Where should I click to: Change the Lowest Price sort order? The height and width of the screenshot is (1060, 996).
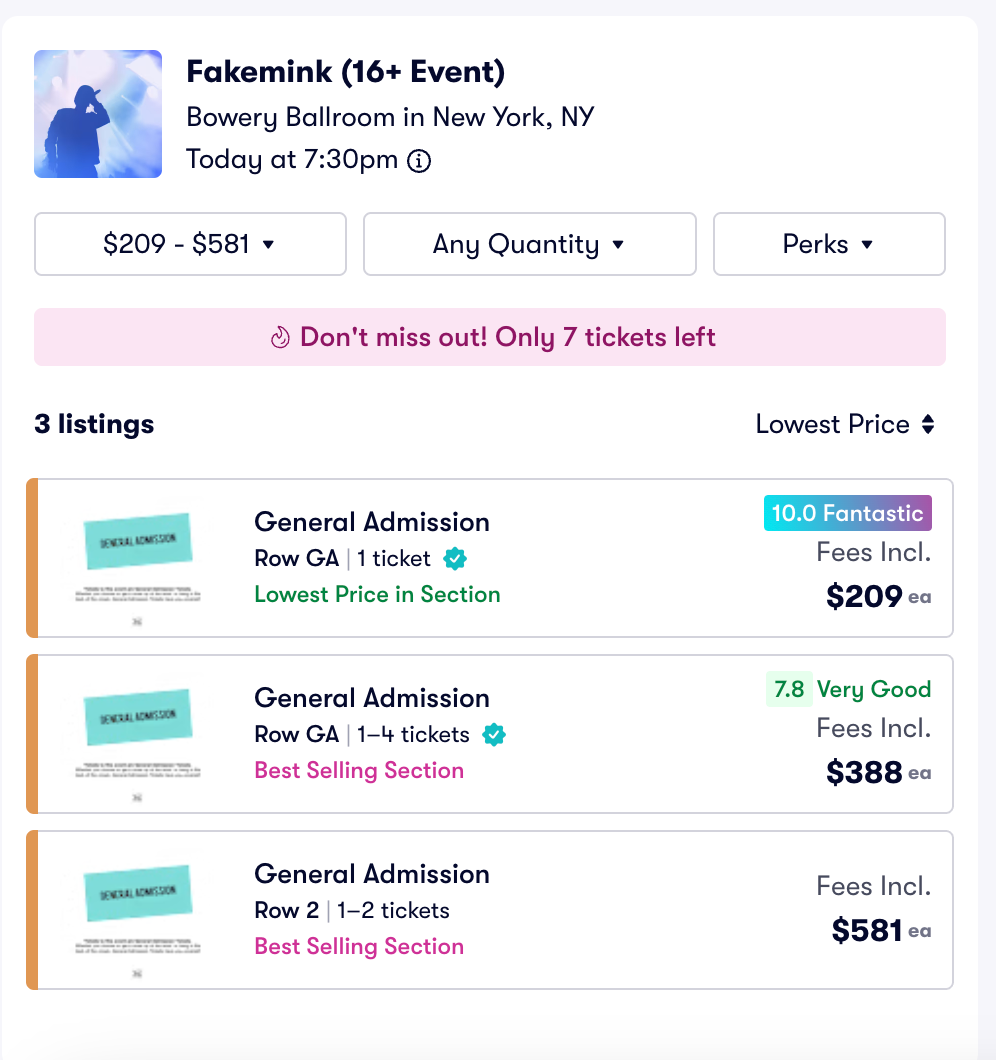pyautogui.click(x=845, y=424)
